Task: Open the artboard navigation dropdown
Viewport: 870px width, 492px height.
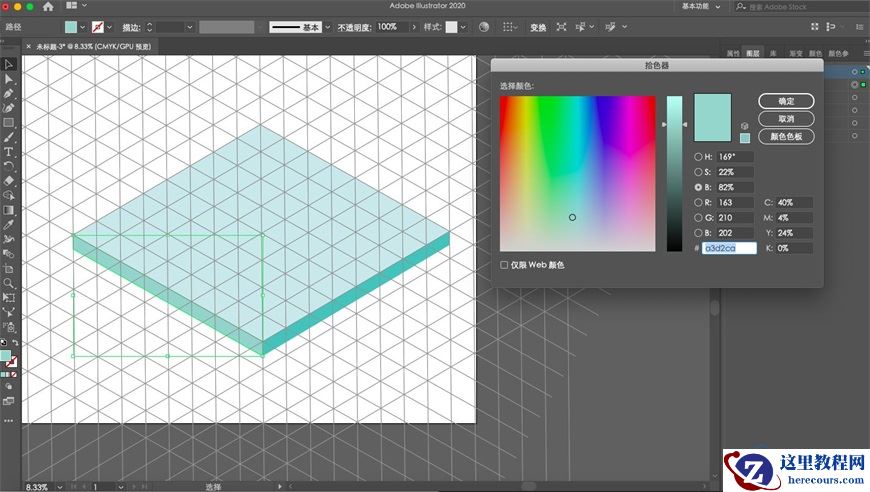Action: tap(120, 486)
